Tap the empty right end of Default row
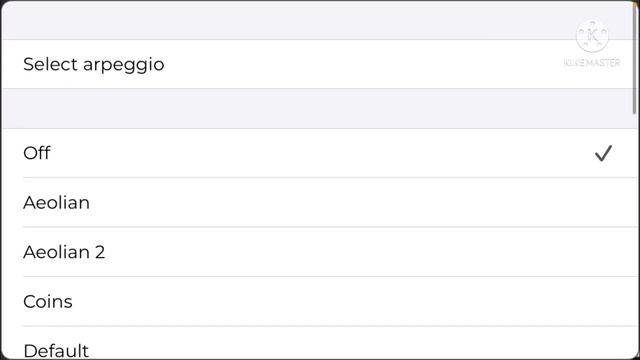The width and height of the screenshot is (640, 360). [x=571, y=343]
